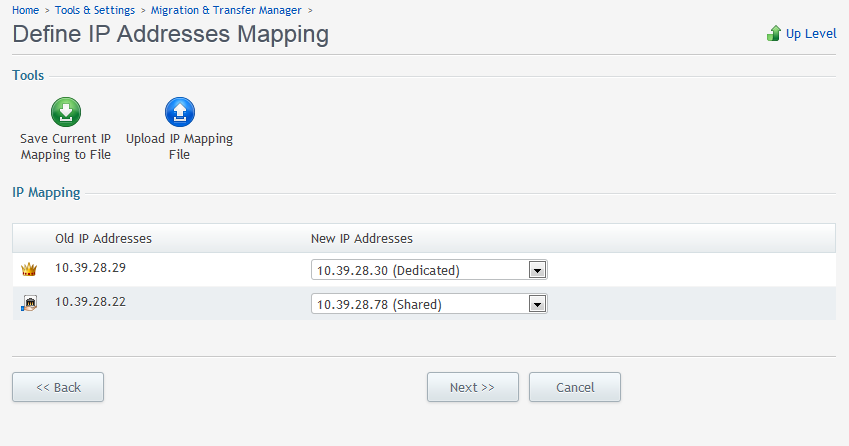The image size is (849, 446).
Task: Open Tools & Settings breadcrumb link
Action: pyautogui.click(x=95, y=10)
